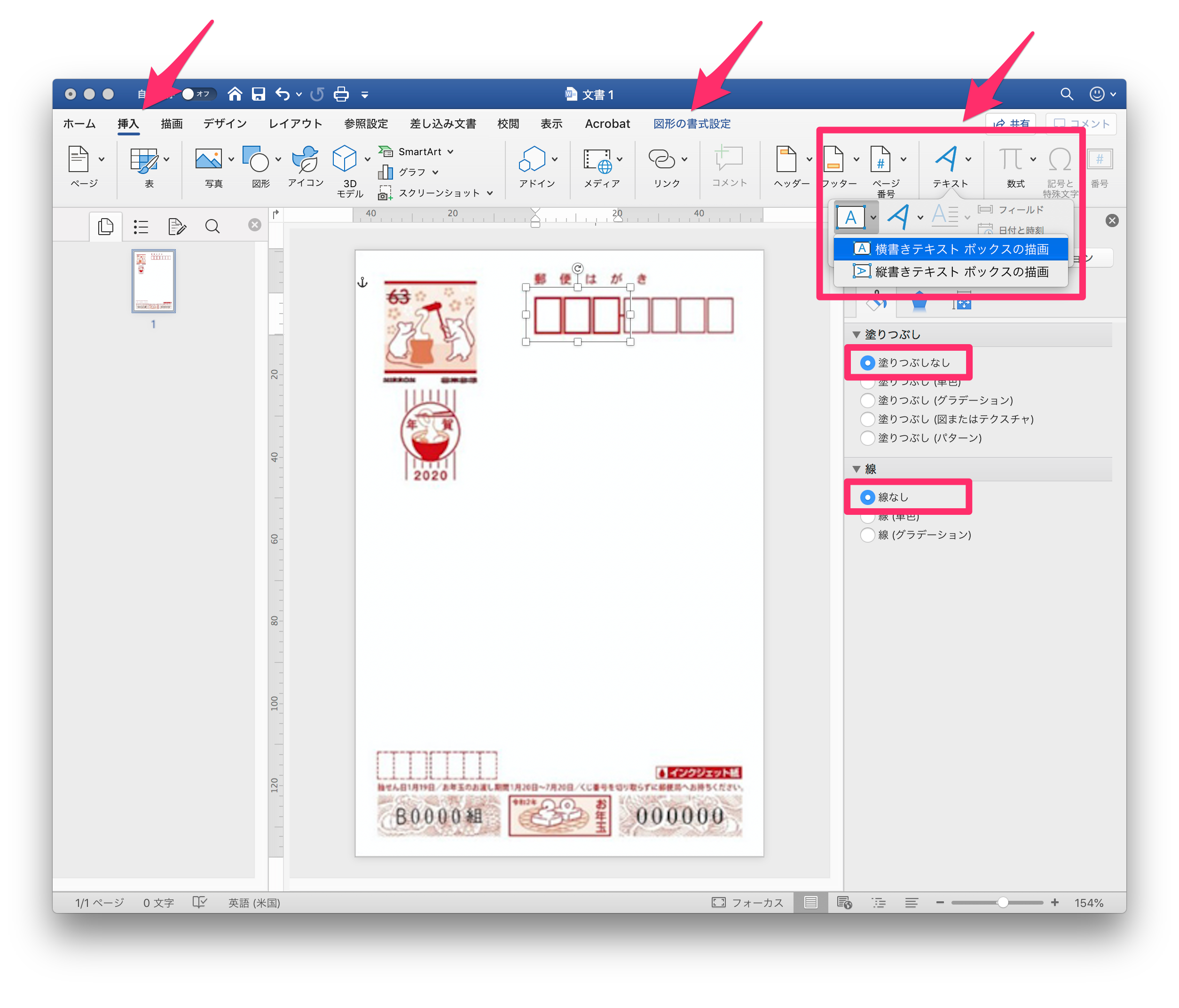Viewport: 1179px width, 1008px height.
Task: Click 英語 (米国) language in status bar
Action: (254, 903)
